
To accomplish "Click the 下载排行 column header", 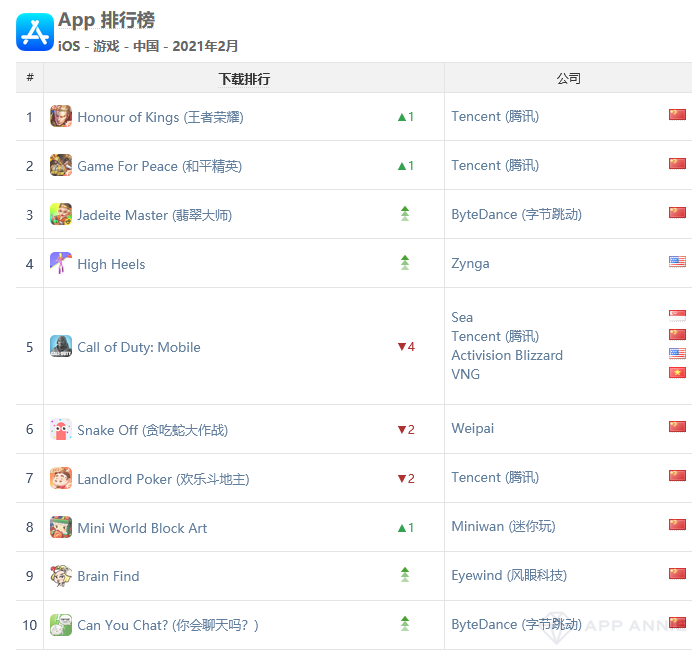I will coord(244,78).
